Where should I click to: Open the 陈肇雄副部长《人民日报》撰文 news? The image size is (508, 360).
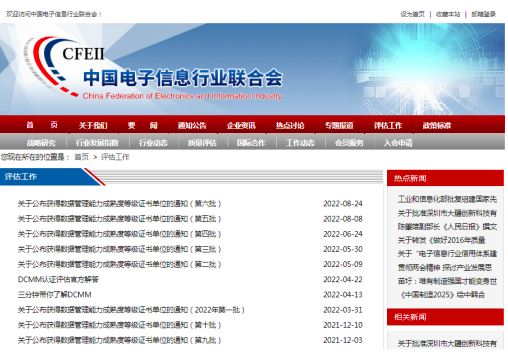pyautogui.click(x=447, y=227)
